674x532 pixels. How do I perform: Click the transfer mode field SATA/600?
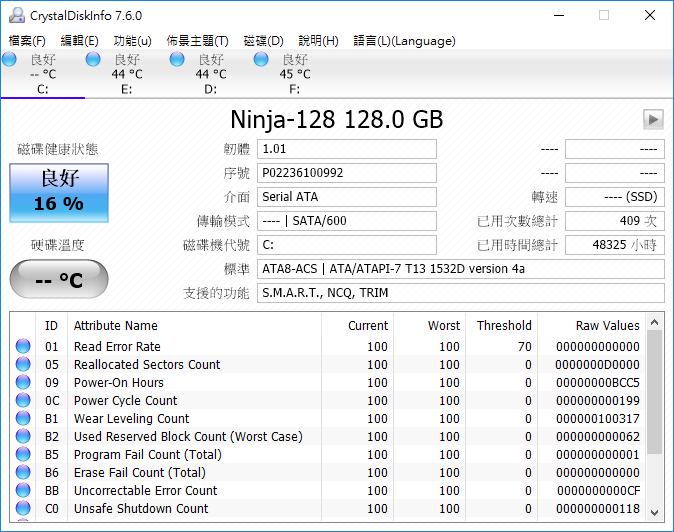(347, 221)
